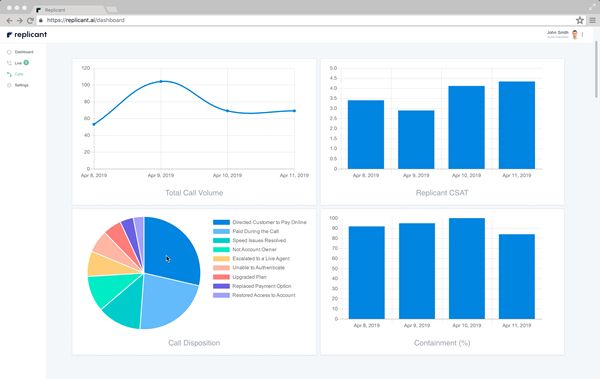Click the Unable to Authenticate legend label
Viewport: 600px width, 379px height.
(x=259, y=268)
